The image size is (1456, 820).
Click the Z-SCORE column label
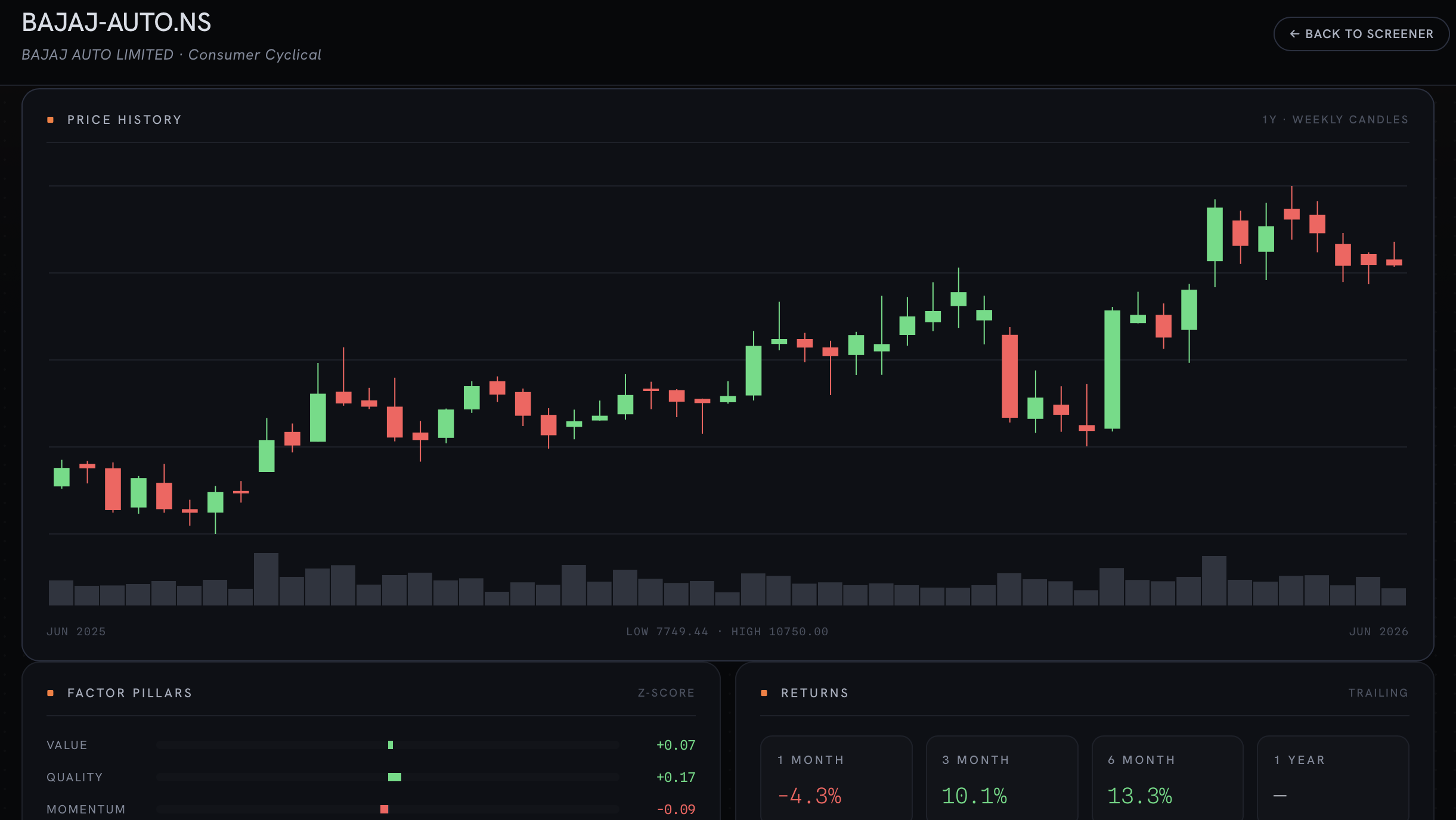pyautogui.click(x=666, y=693)
